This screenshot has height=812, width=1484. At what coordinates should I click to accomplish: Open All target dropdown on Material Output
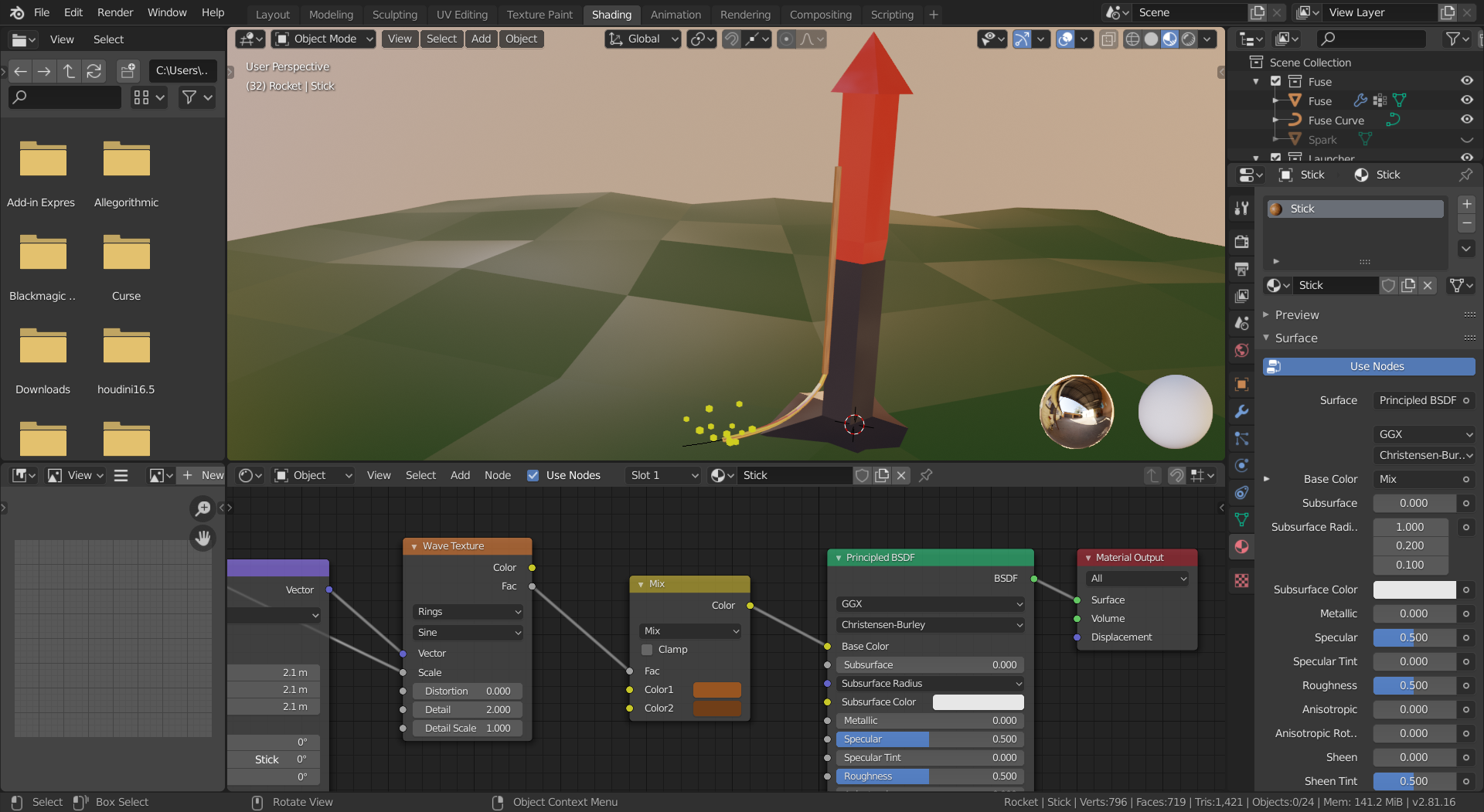(x=1137, y=579)
